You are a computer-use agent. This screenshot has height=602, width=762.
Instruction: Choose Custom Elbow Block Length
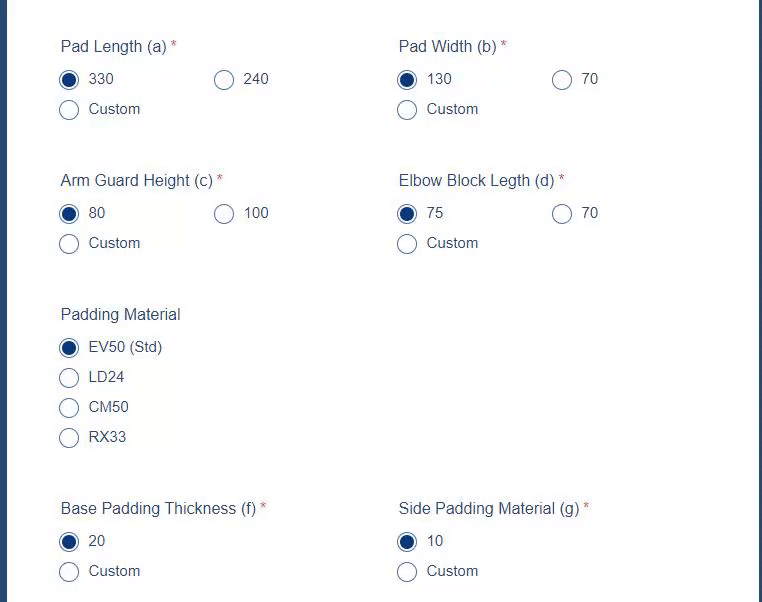pos(407,244)
